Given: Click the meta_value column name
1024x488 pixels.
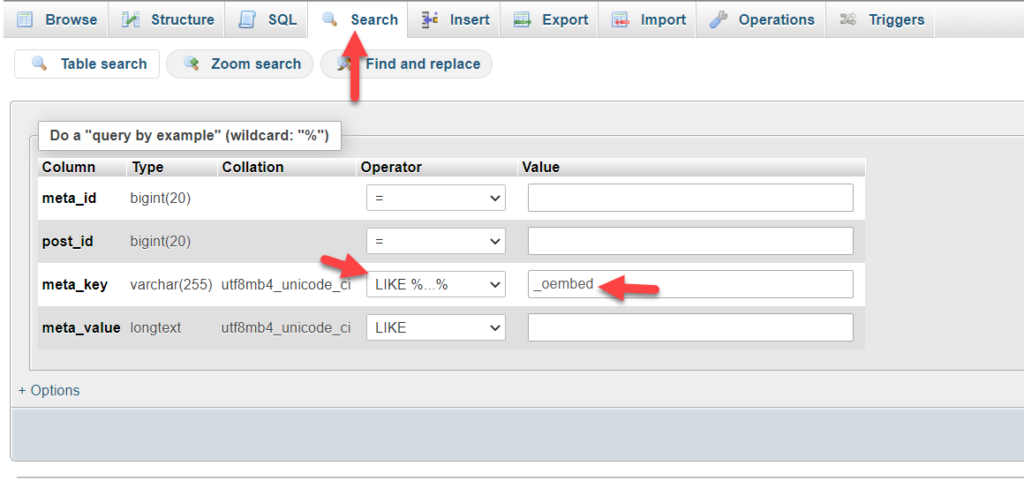Looking at the screenshot, I should click(82, 327).
